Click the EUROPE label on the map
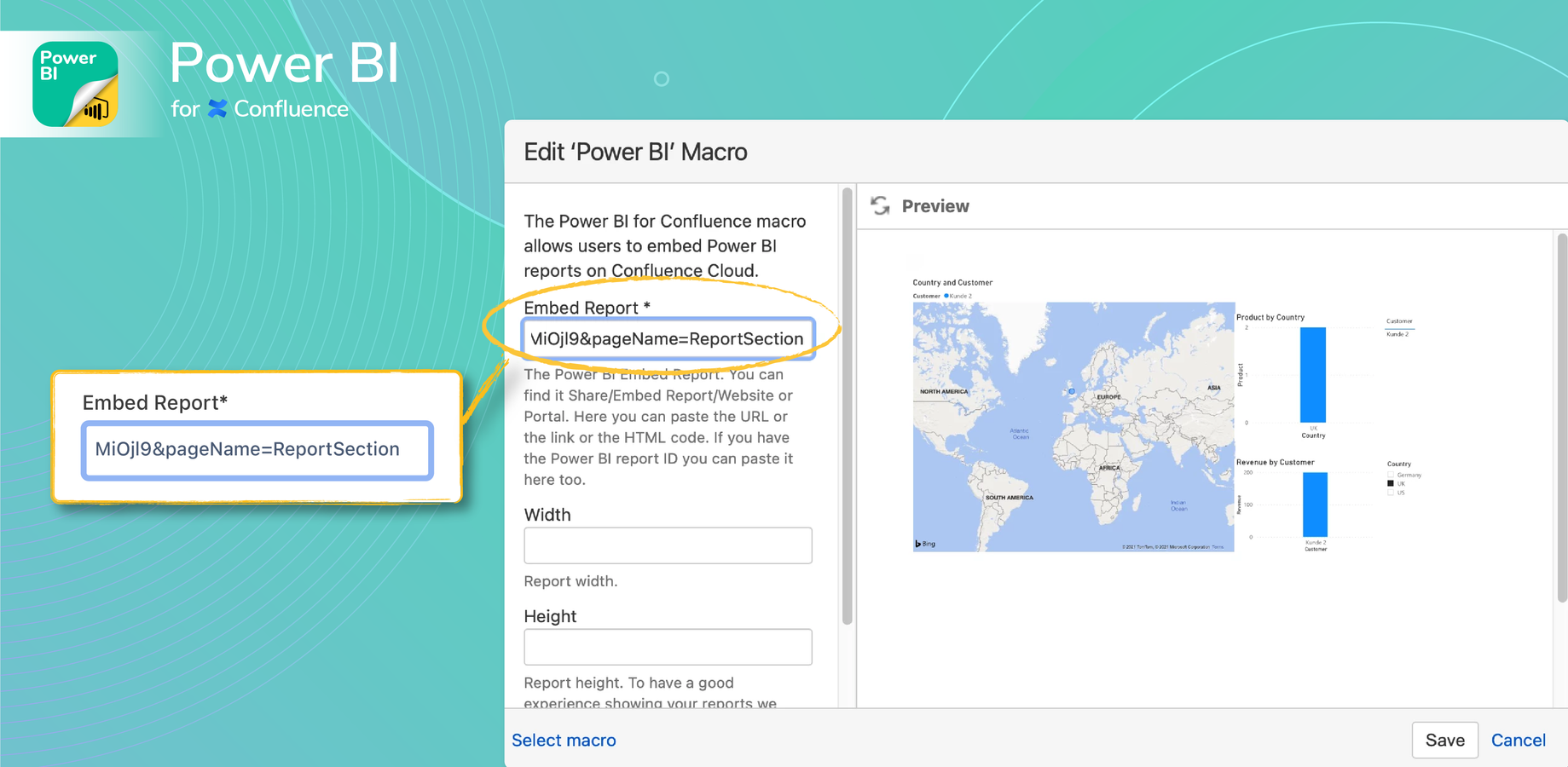Image resolution: width=1568 pixels, height=767 pixels. pyautogui.click(x=1108, y=397)
